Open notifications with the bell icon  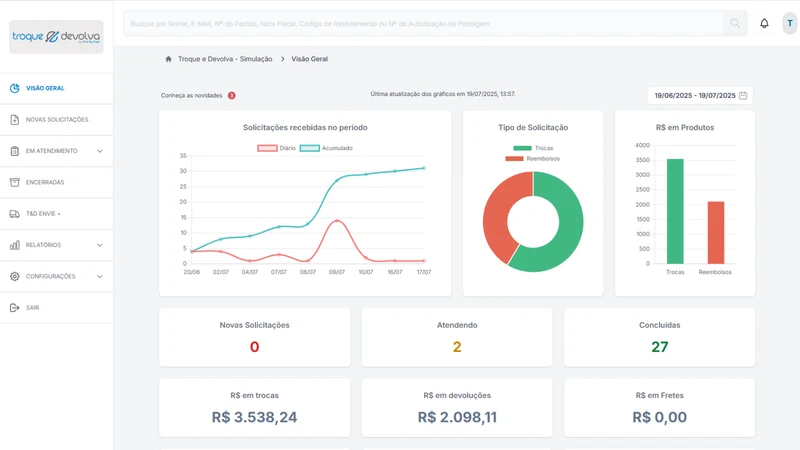[764, 23]
